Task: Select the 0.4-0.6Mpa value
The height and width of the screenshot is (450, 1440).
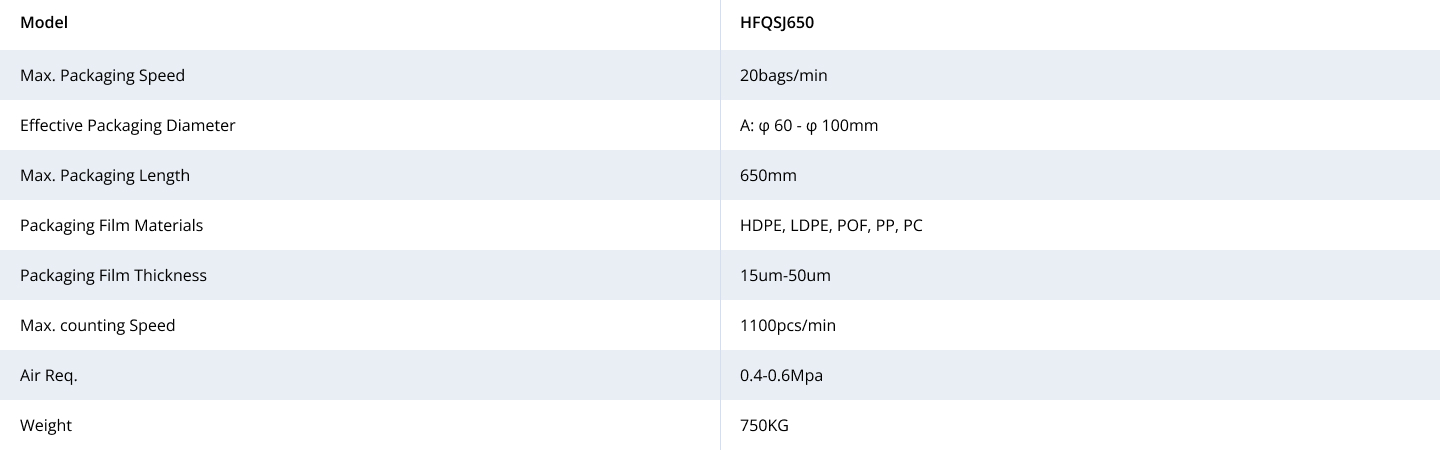Action: click(781, 375)
